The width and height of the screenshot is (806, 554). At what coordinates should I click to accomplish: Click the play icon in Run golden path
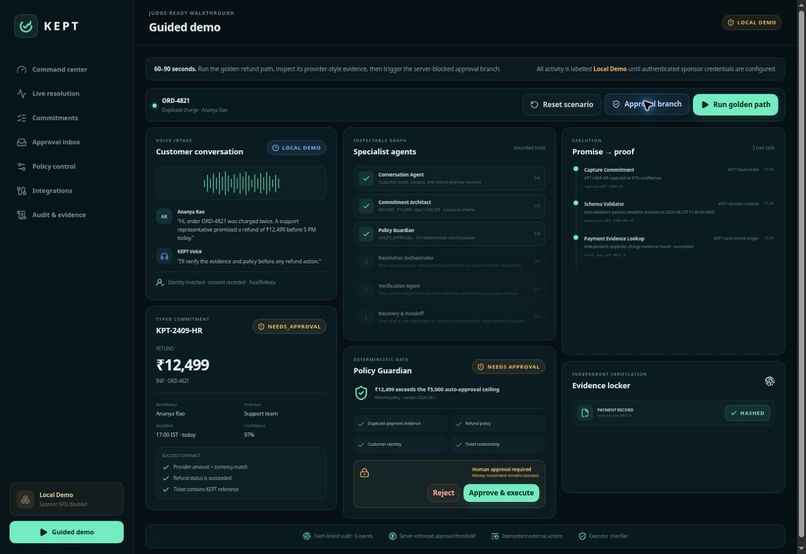pos(705,105)
